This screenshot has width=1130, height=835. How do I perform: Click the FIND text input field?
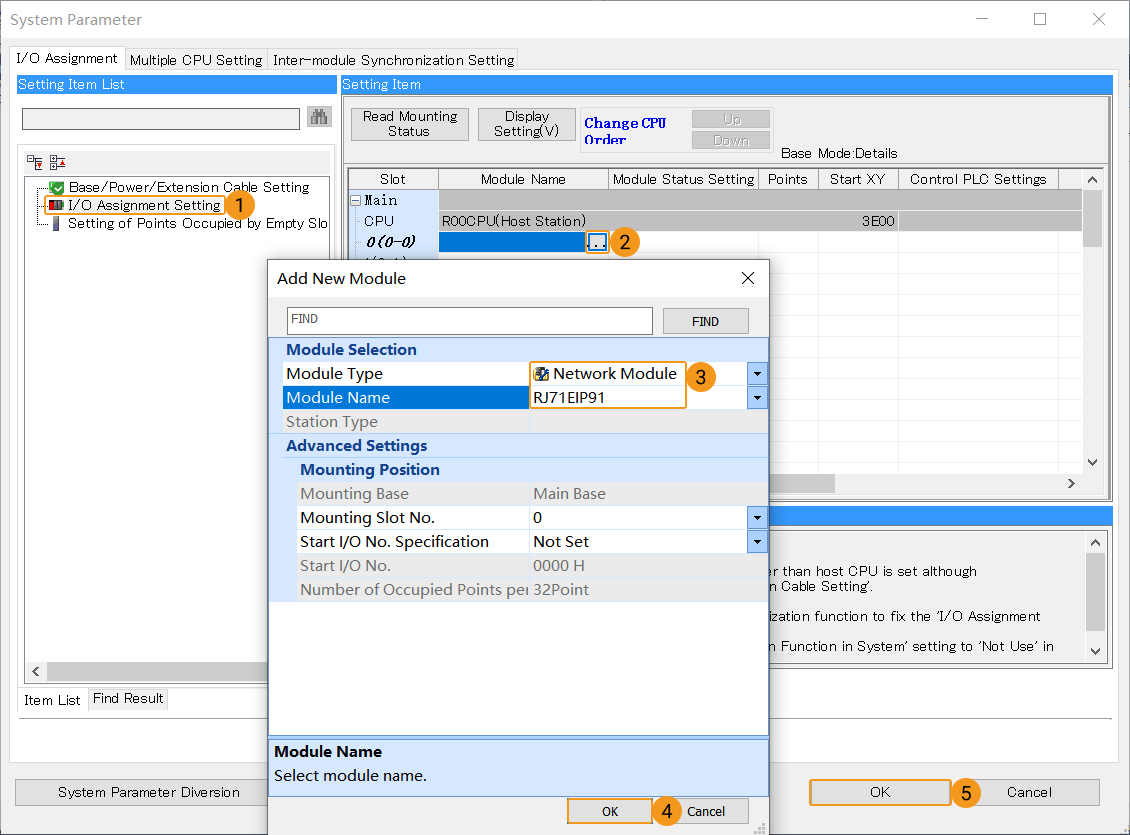click(x=469, y=320)
